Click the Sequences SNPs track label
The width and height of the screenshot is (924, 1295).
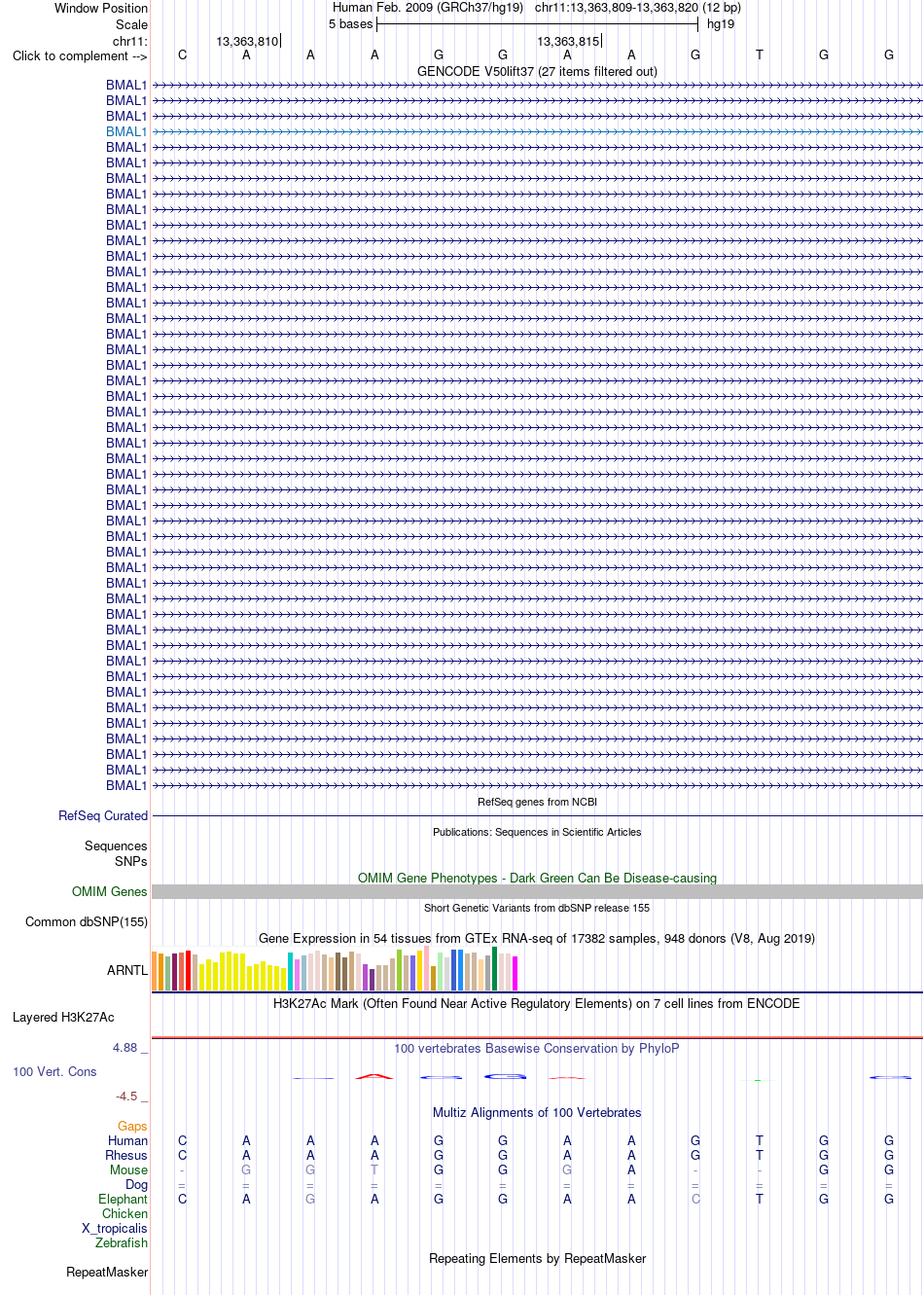(x=116, y=853)
